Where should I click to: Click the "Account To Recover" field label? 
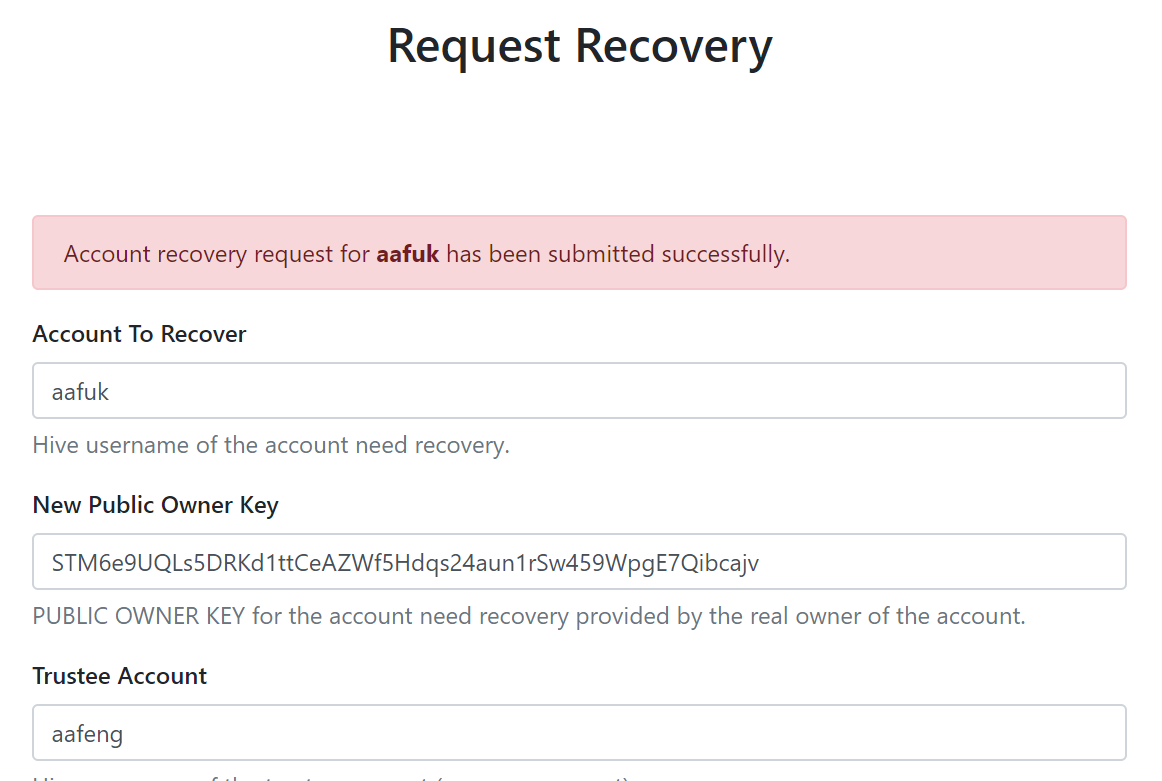pos(139,334)
